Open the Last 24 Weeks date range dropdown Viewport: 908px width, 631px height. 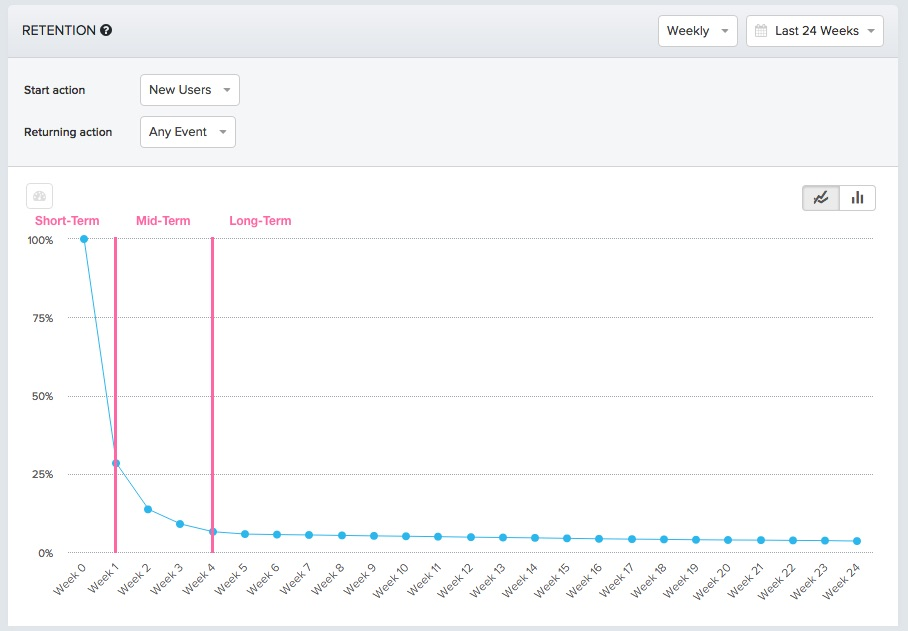[814, 30]
